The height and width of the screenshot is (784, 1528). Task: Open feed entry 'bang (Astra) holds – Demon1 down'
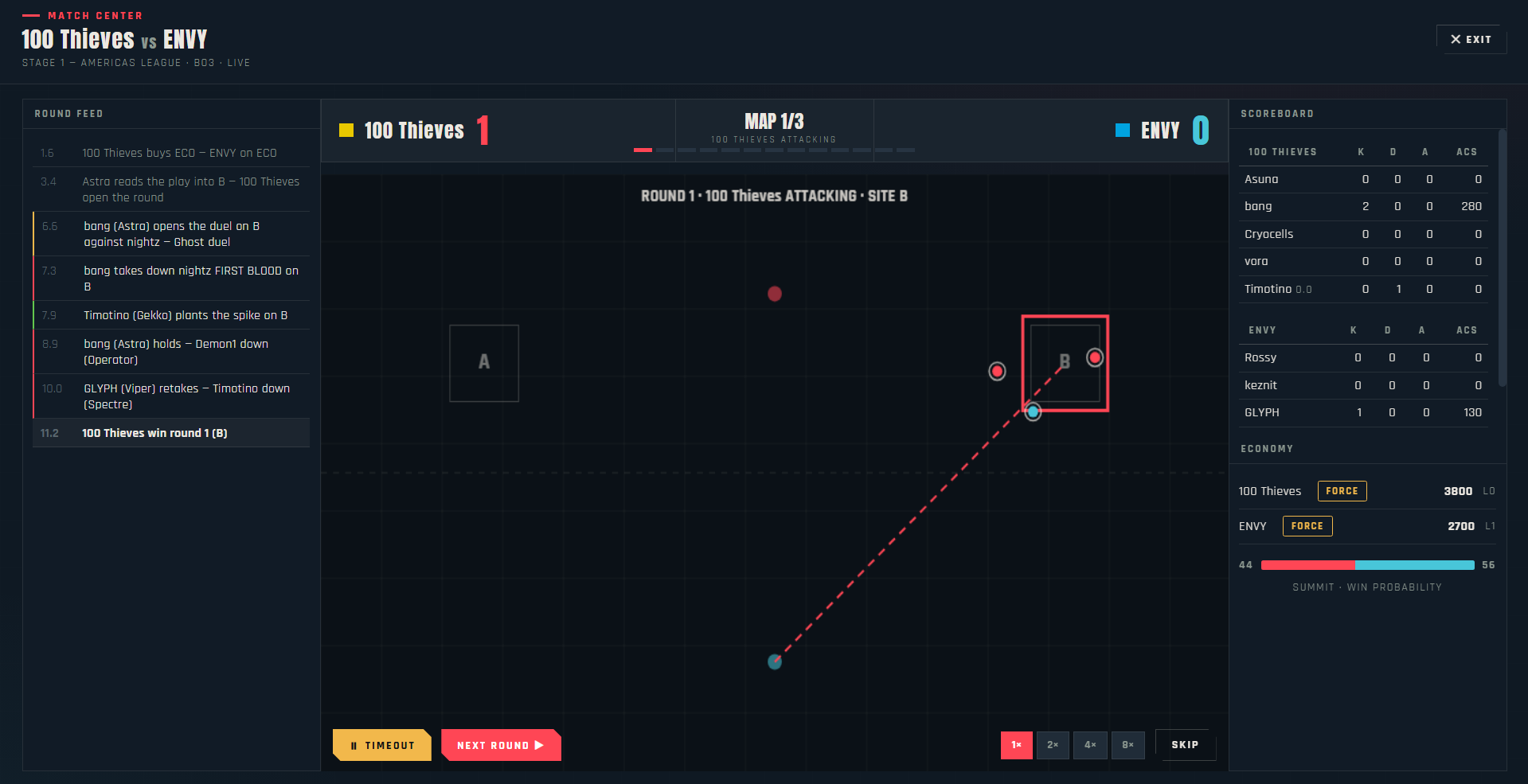tap(171, 352)
